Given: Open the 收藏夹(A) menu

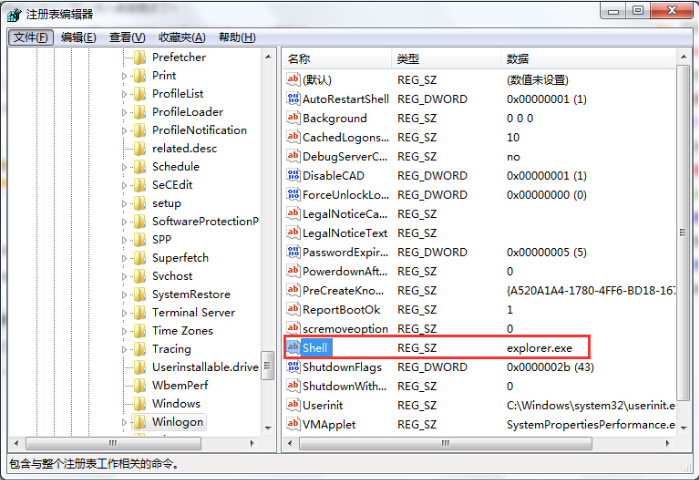Looking at the screenshot, I should click(181, 37).
